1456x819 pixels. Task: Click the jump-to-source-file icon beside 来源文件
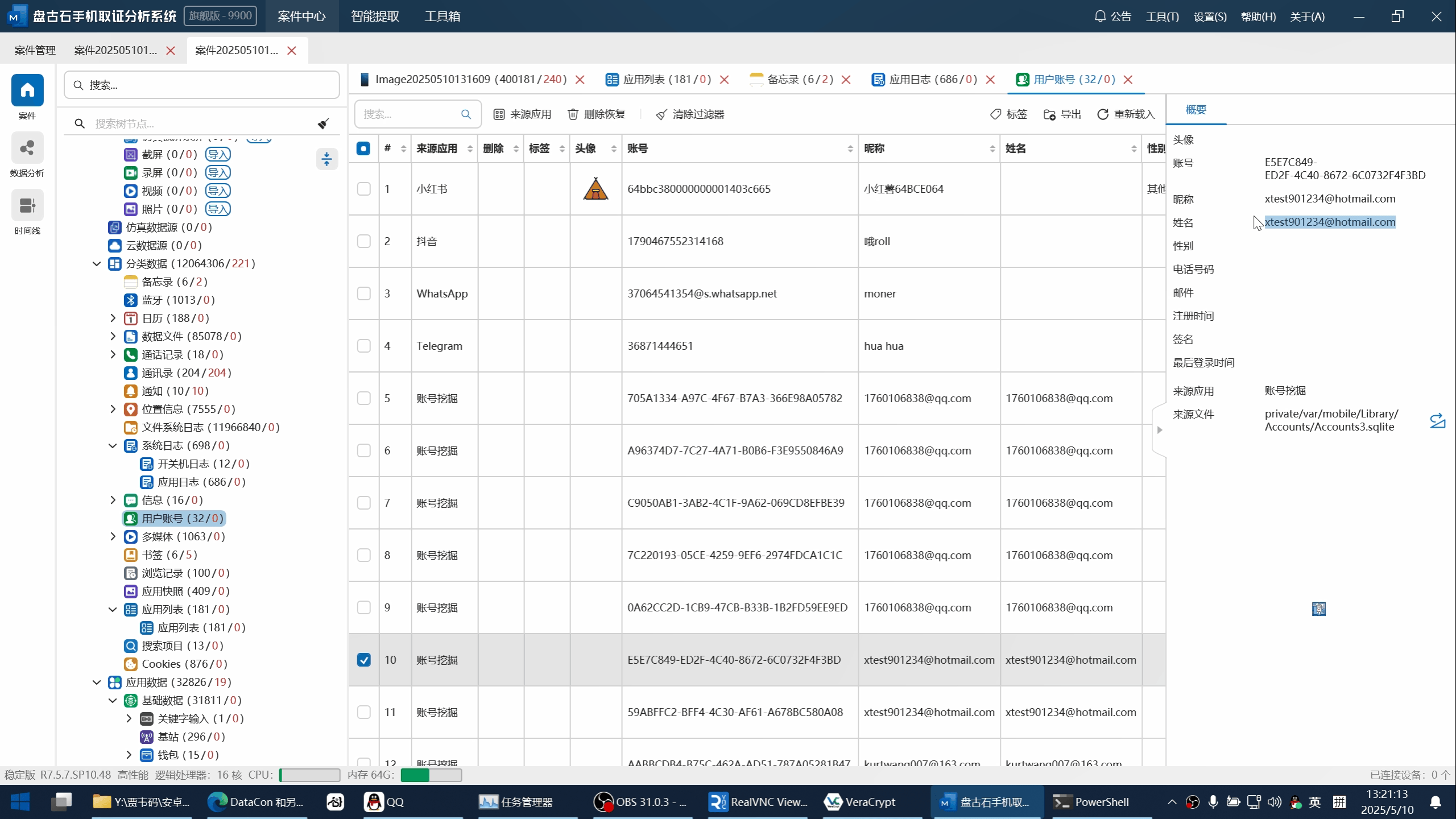point(1437,420)
